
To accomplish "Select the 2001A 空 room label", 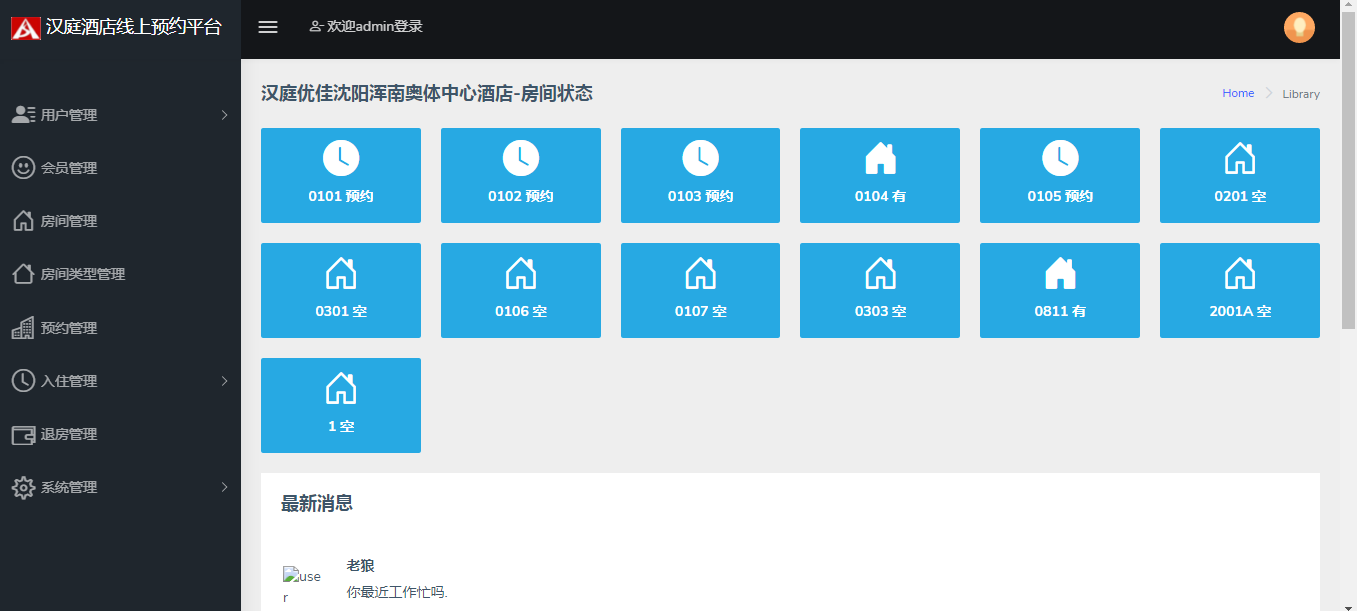I will click(1240, 311).
